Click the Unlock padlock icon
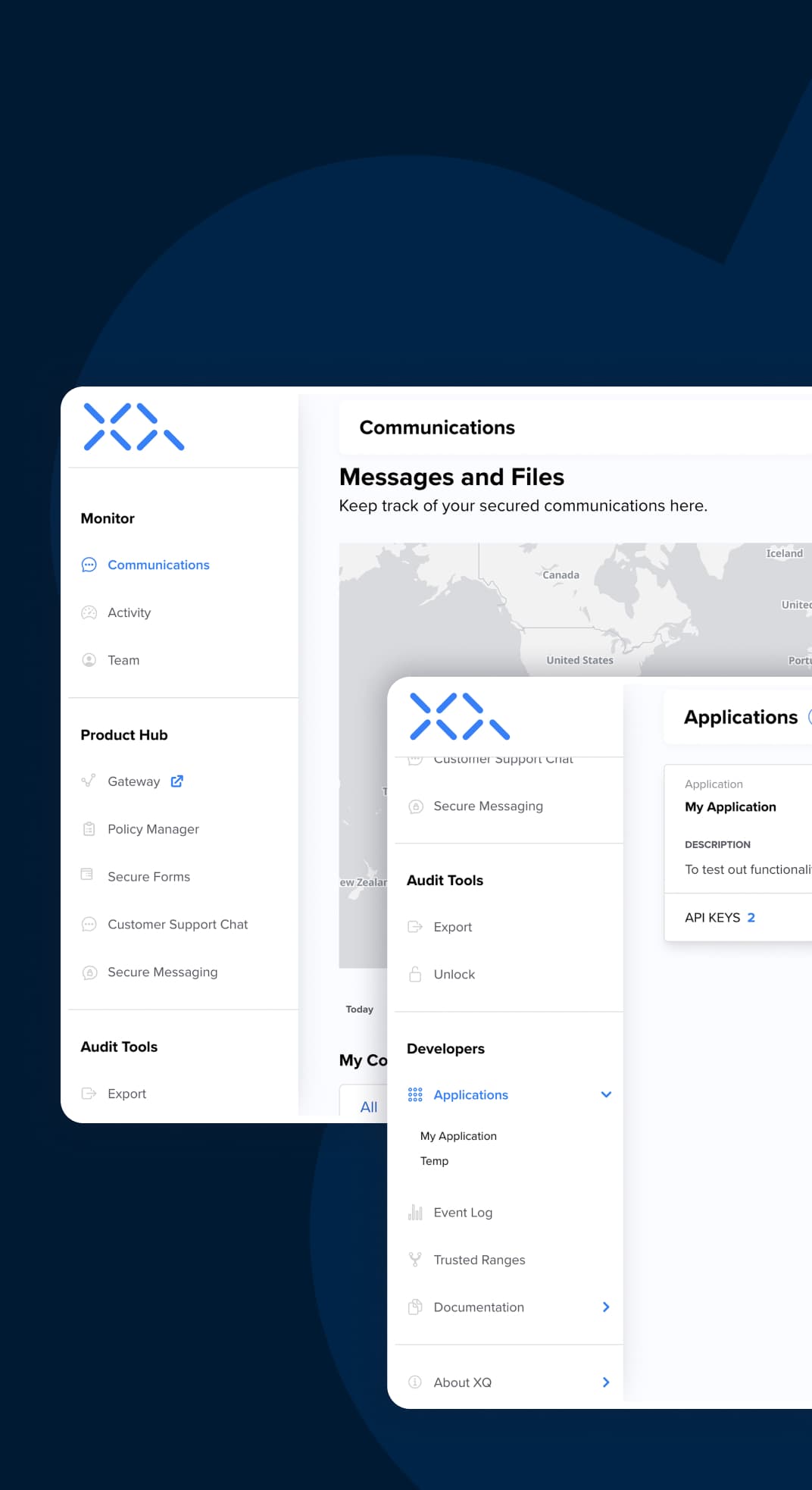This screenshot has width=812, height=1490. pos(415,974)
